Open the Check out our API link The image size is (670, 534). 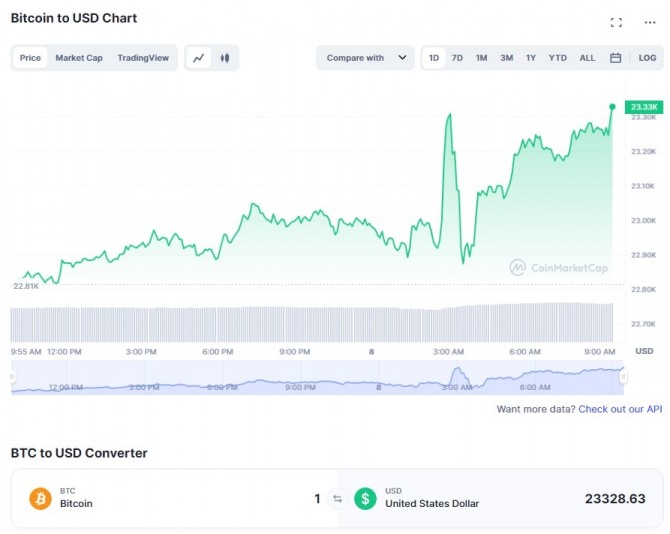[x=620, y=409]
